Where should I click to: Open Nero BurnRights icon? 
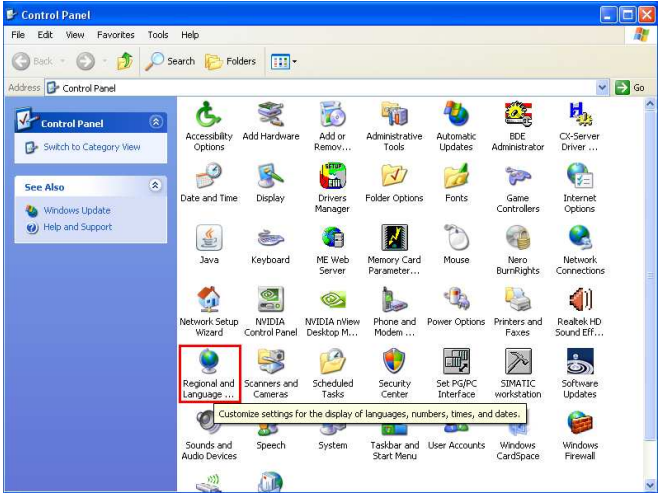518,250
